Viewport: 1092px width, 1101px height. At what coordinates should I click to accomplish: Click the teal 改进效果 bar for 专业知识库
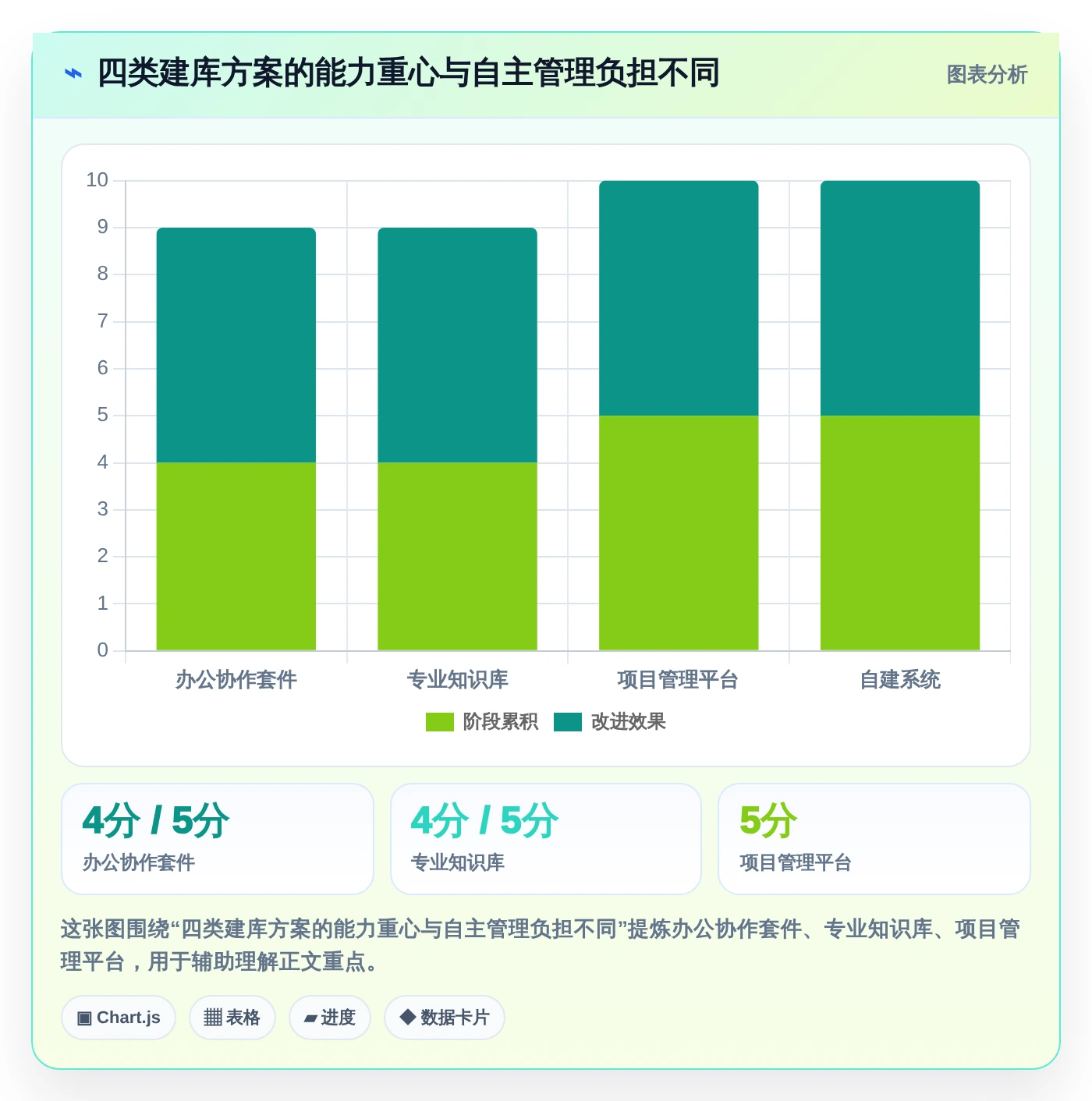coord(458,345)
